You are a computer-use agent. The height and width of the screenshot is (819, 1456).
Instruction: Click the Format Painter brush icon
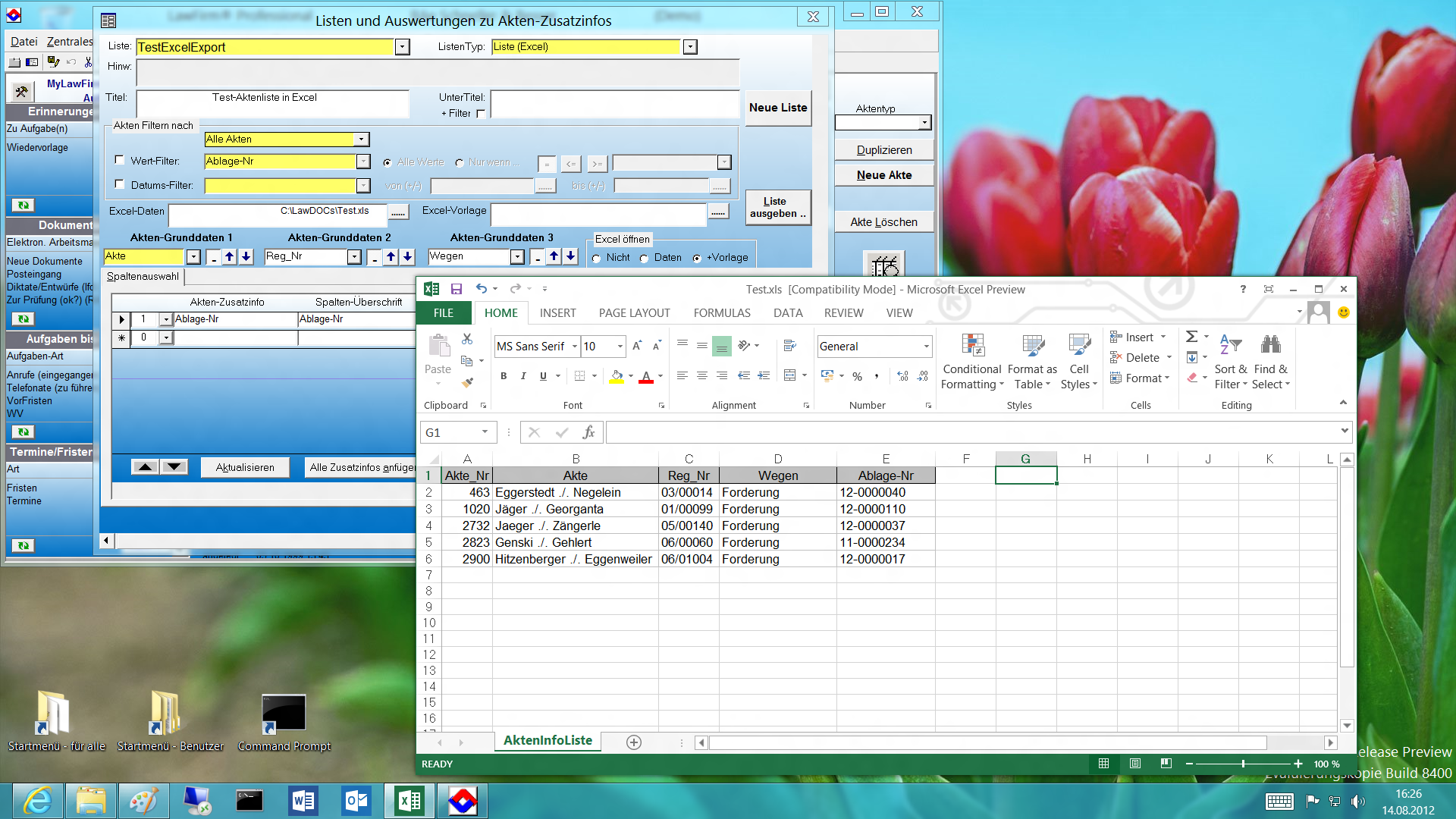[x=467, y=383]
